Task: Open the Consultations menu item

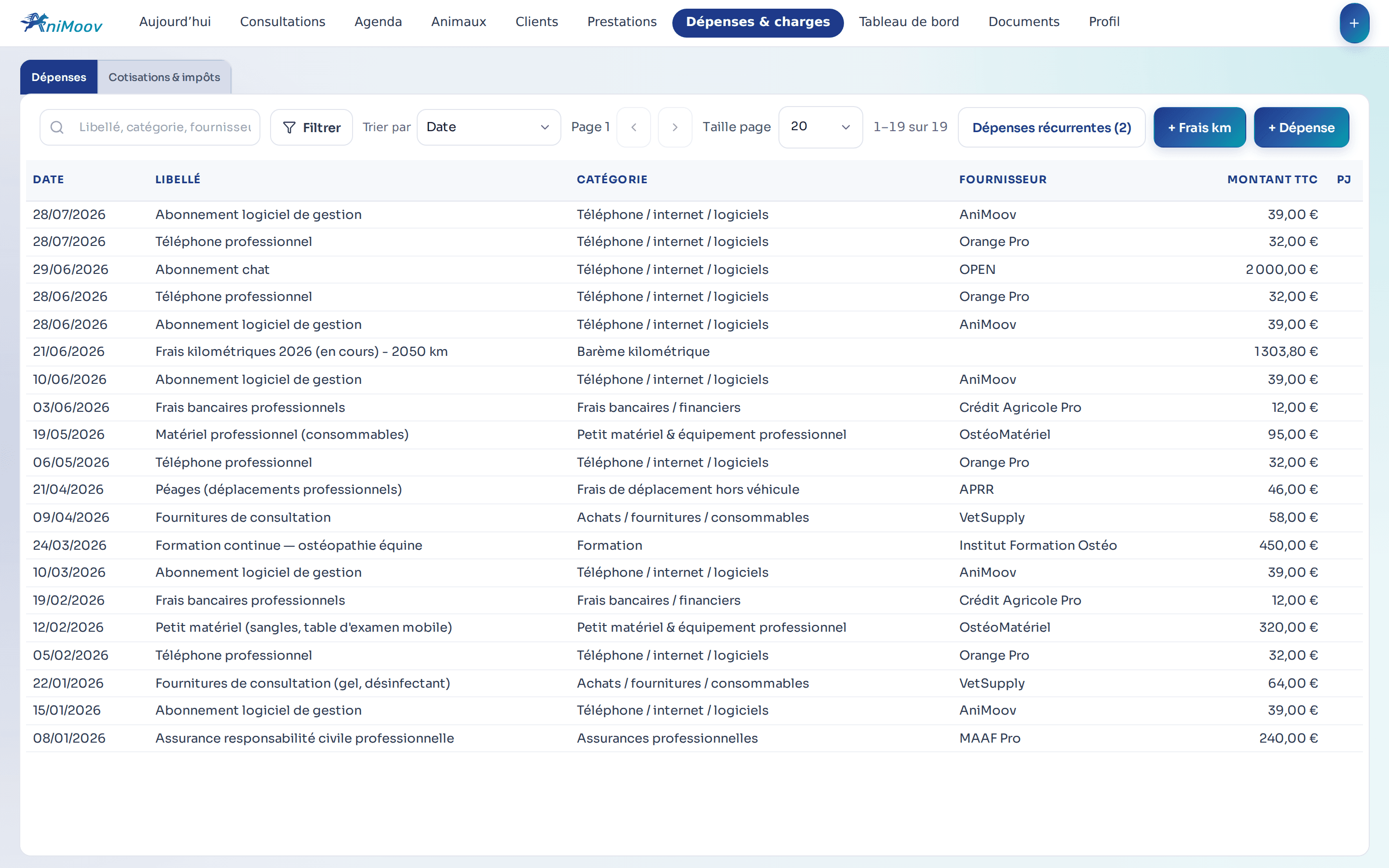Action: (x=283, y=22)
